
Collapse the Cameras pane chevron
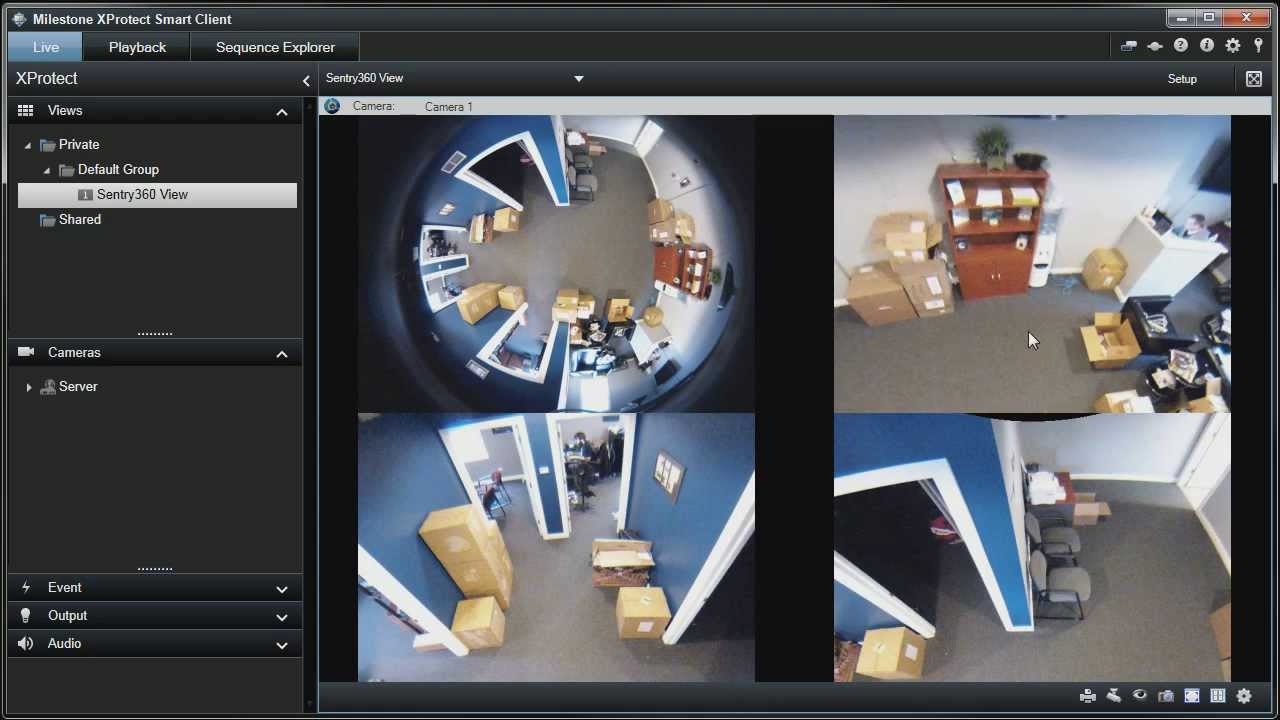[x=282, y=354]
